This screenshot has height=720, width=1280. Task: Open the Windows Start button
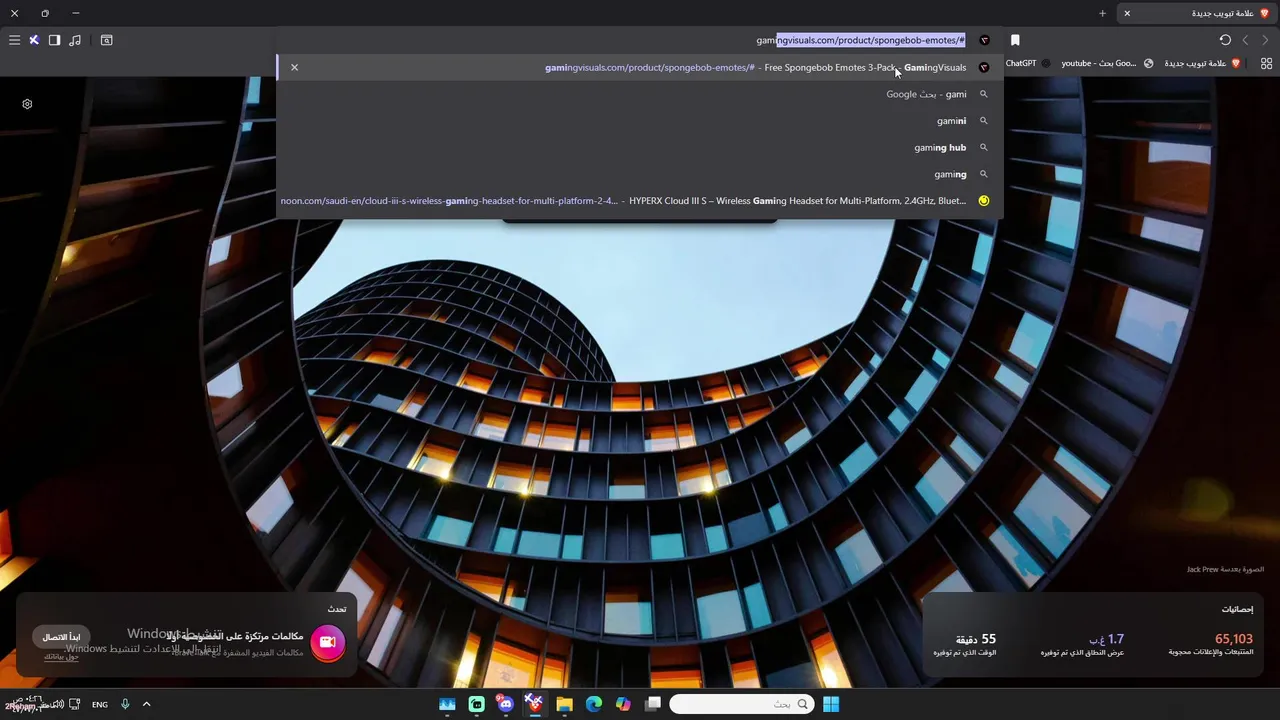[831, 704]
